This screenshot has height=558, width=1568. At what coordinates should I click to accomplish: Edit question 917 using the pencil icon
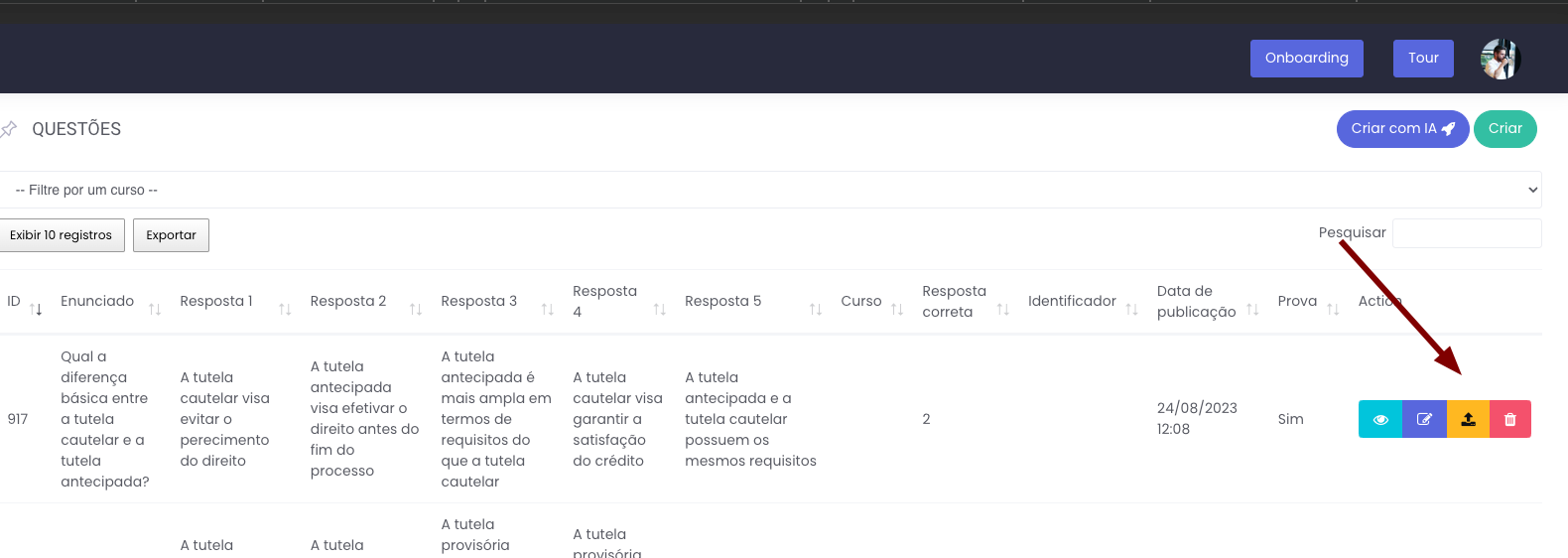click(x=1424, y=419)
